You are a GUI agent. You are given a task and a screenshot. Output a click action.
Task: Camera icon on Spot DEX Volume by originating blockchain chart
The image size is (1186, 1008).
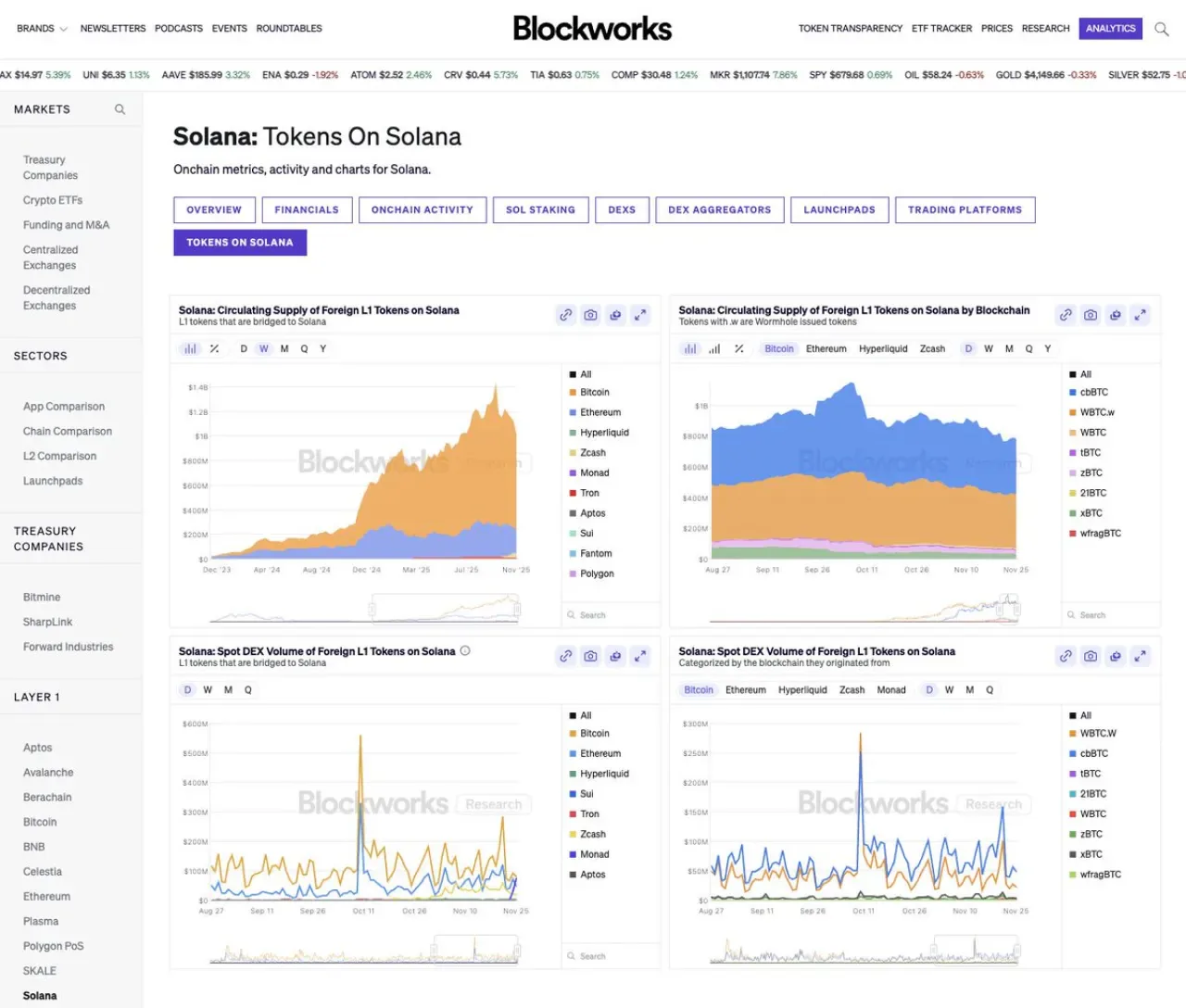[x=1091, y=656]
